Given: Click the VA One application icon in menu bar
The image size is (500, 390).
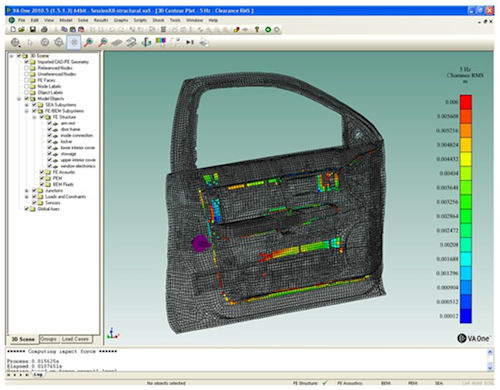Looking at the screenshot, I should 12,20.
